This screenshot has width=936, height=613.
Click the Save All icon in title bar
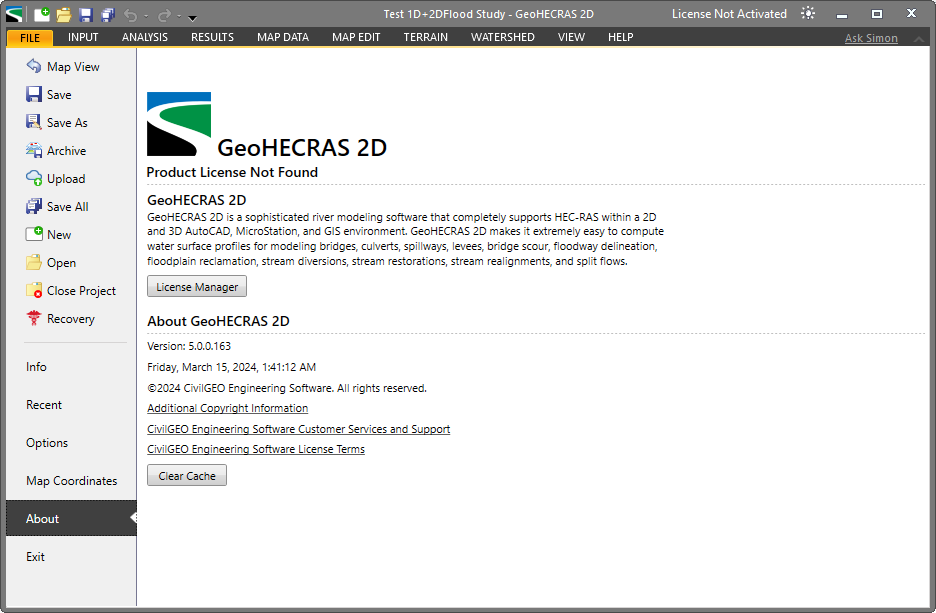click(108, 14)
